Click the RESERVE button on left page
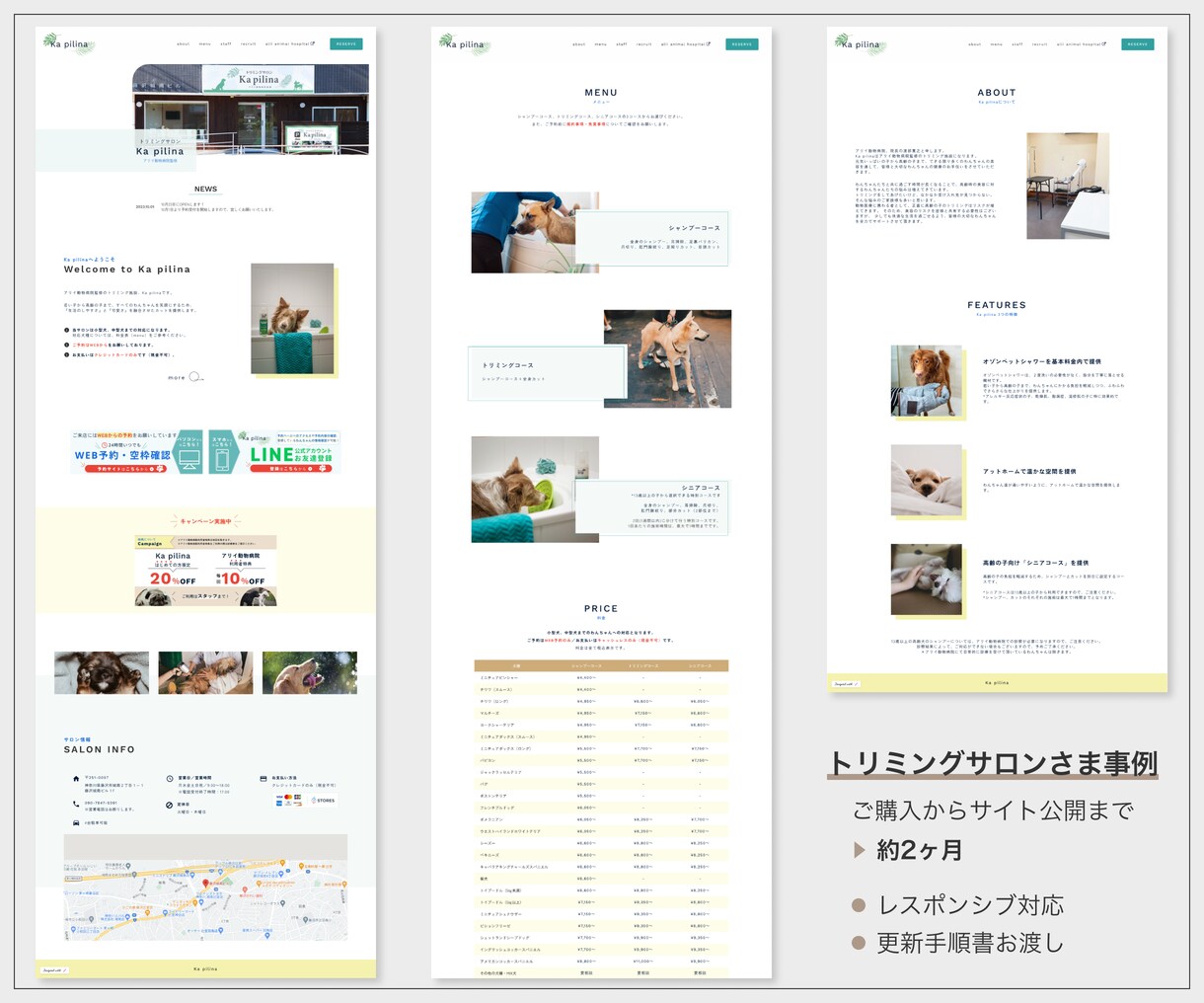This screenshot has width=1204, height=1003. pos(346,43)
